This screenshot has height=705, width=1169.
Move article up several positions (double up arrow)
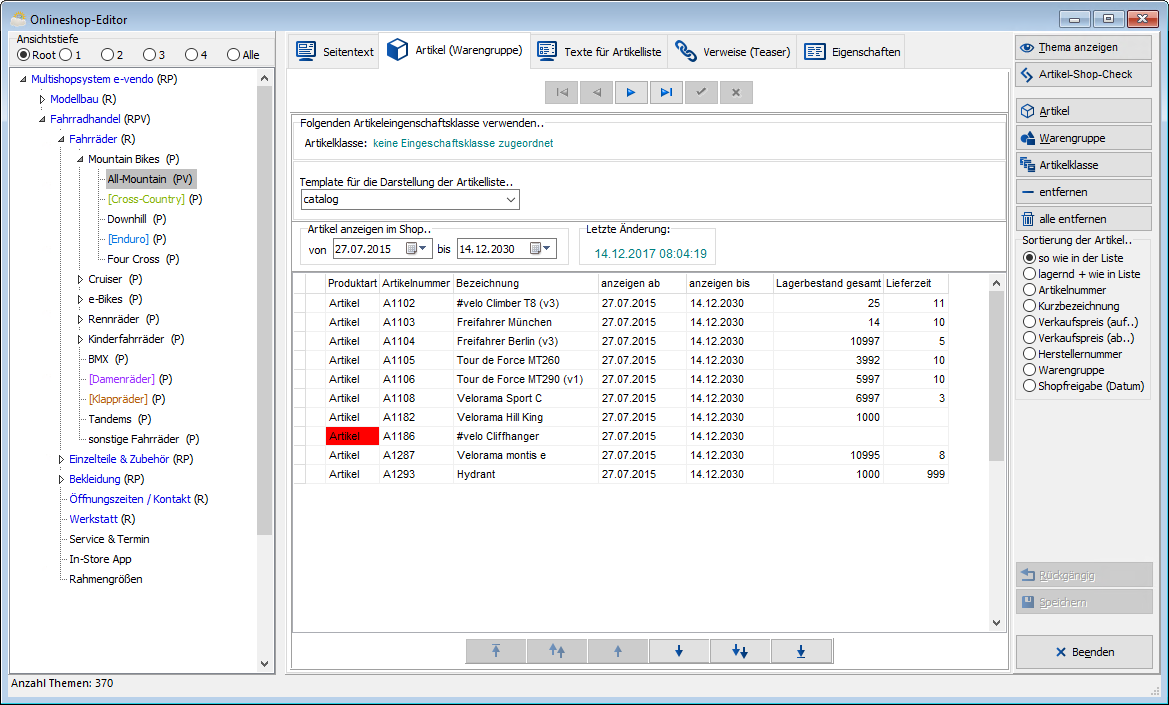coord(557,651)
